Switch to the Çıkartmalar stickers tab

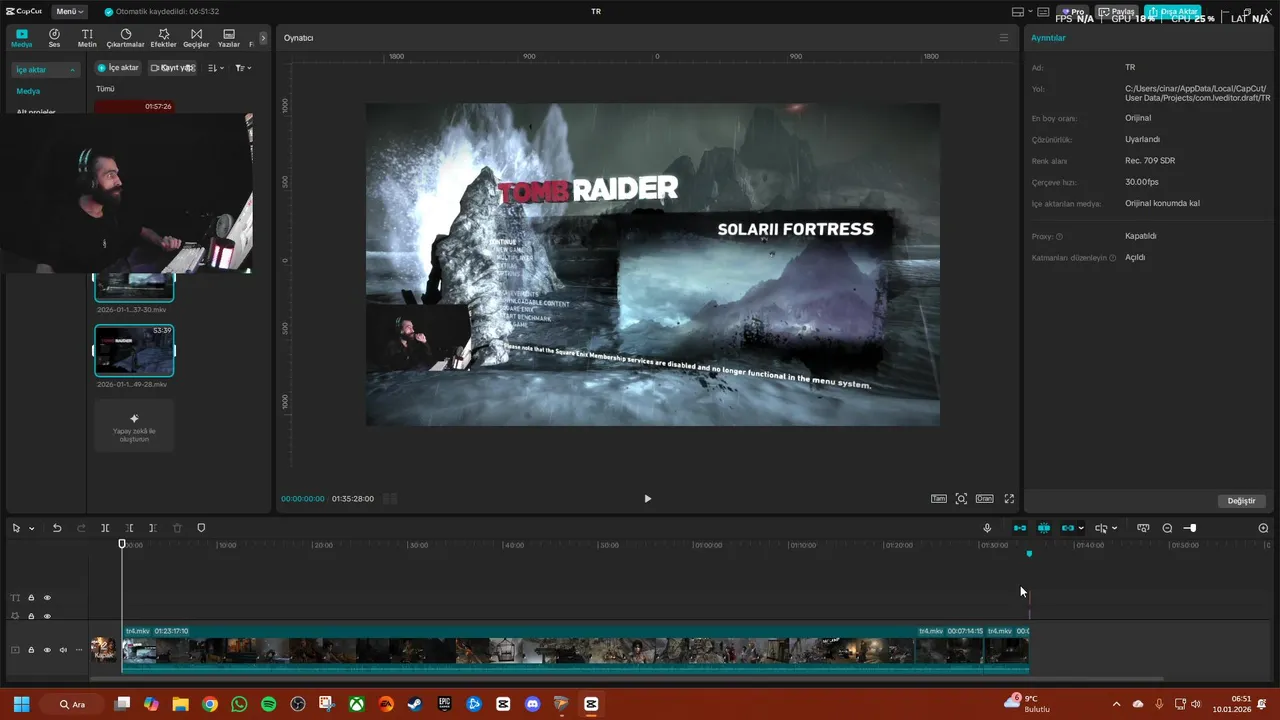point(126,38)
